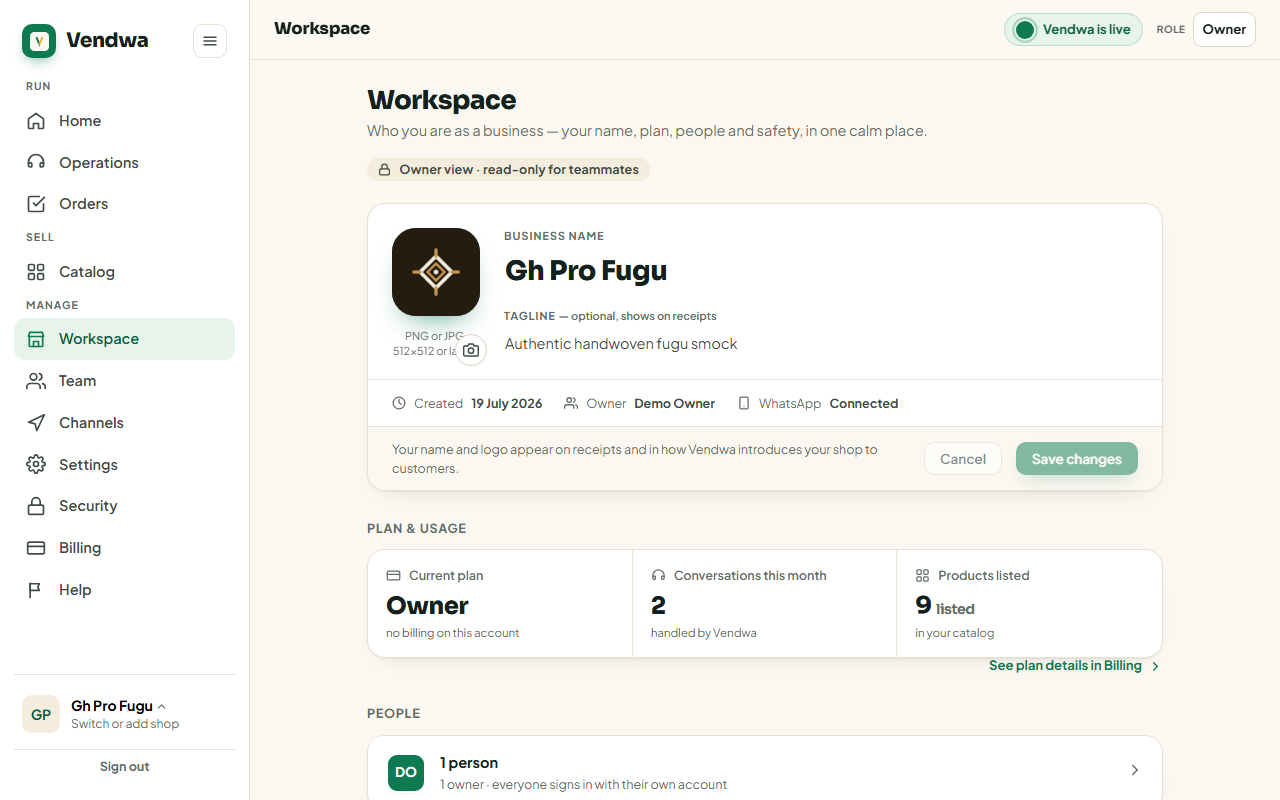Click the business logo thumbnail
Viewport: 1280px width, 800px height.
coord(436,272)
